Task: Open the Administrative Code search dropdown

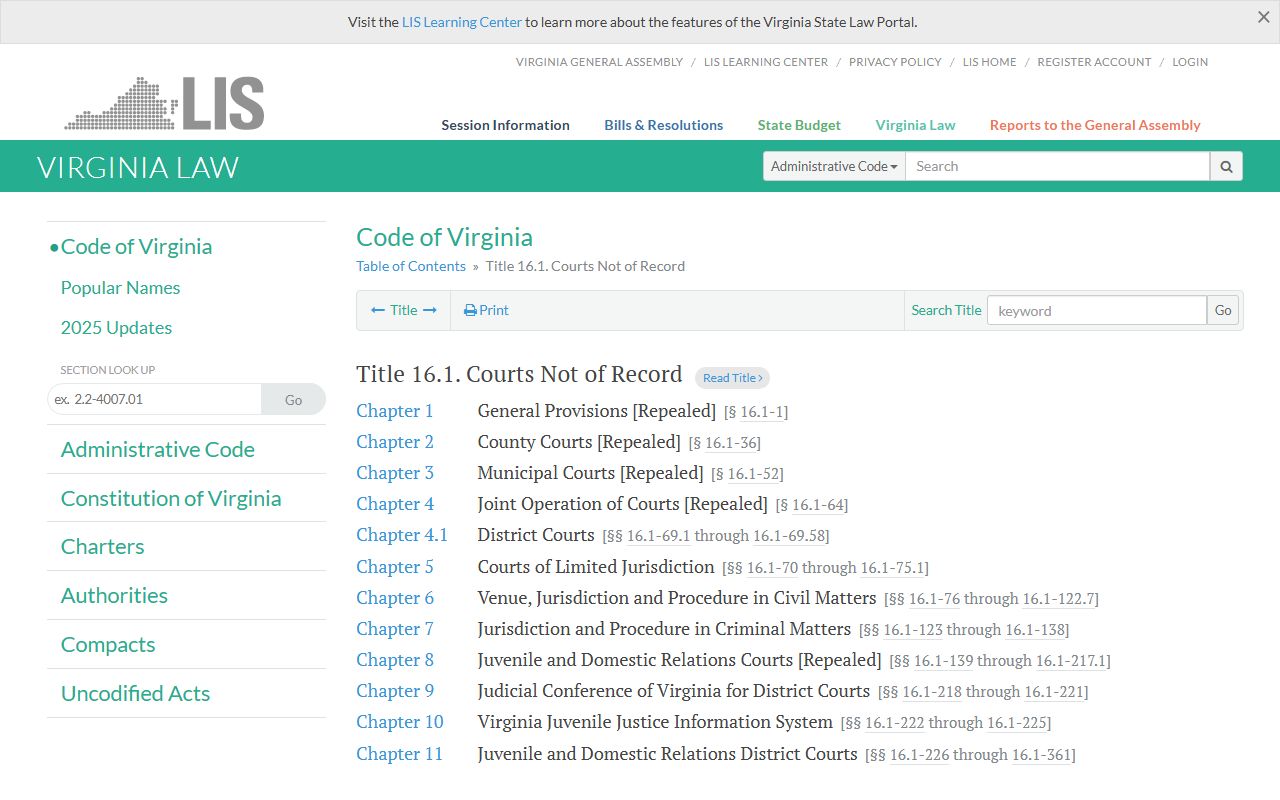Action: click(x=834, y=166)
